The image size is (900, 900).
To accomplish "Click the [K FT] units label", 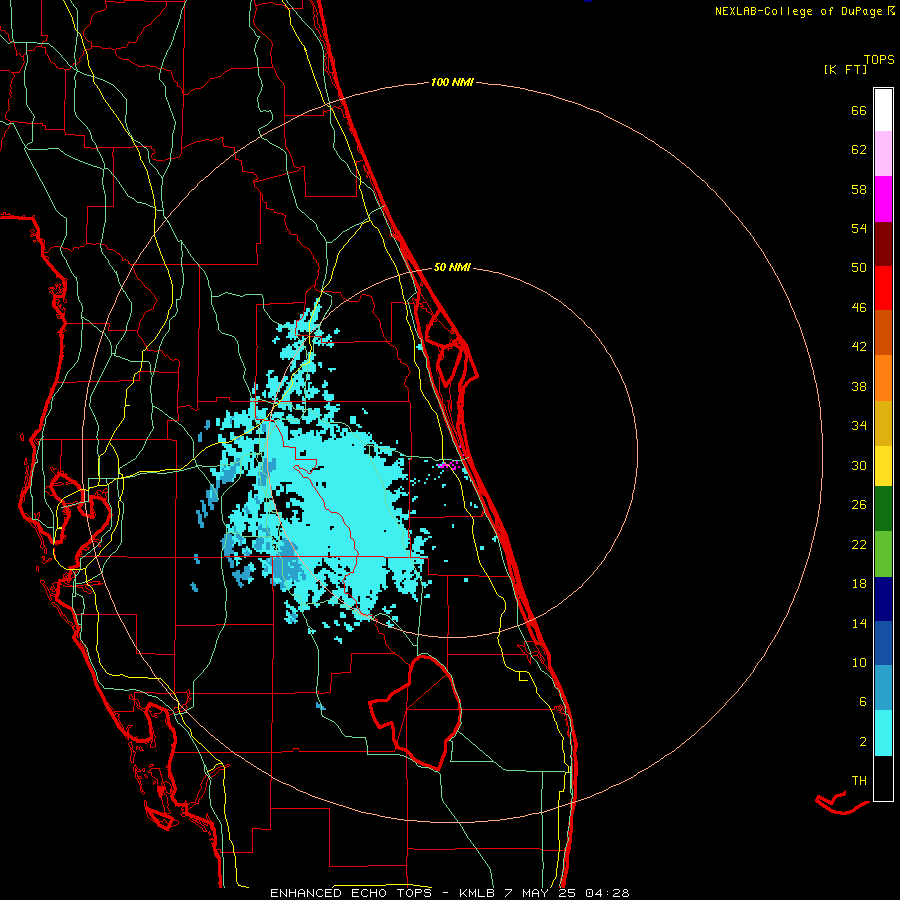I will [845, 69].
